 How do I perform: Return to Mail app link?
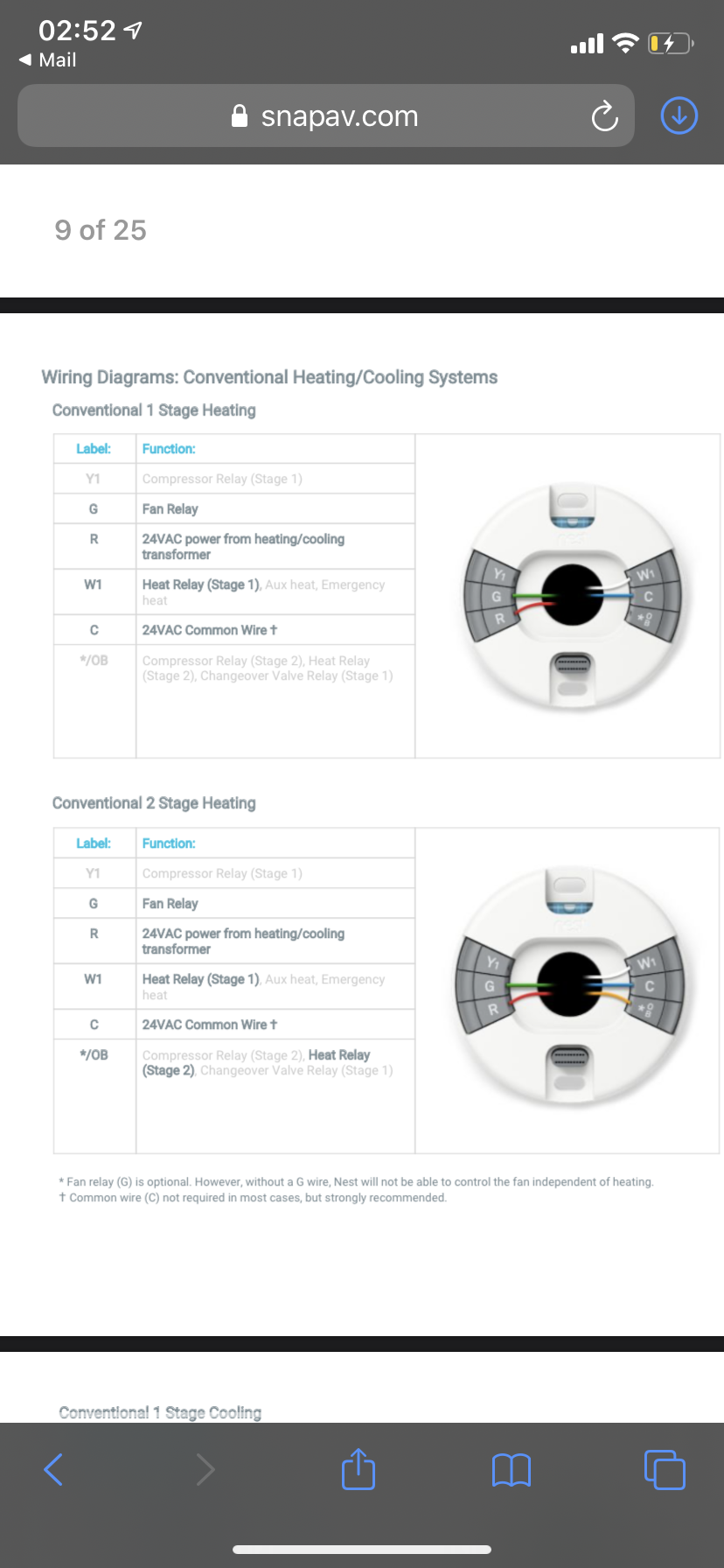click(x=48, y=59)
